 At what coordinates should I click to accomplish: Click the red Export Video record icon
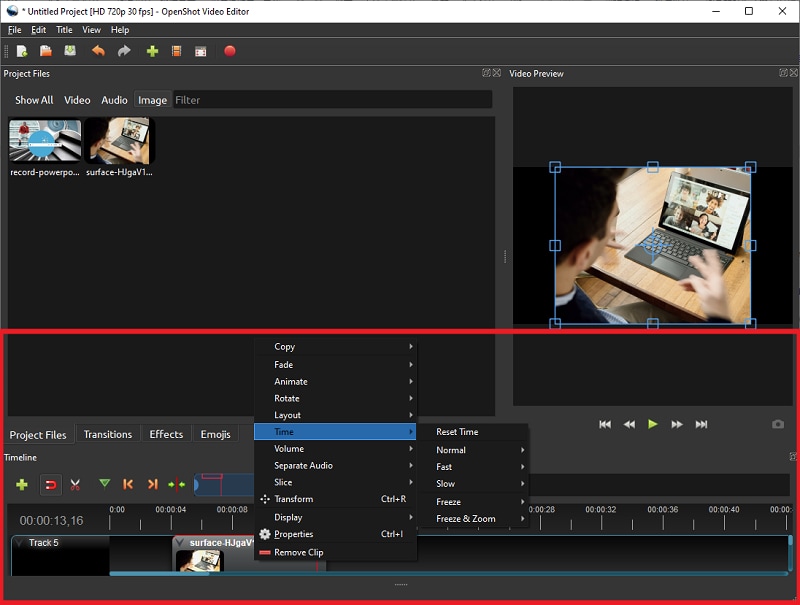[229, 51]
